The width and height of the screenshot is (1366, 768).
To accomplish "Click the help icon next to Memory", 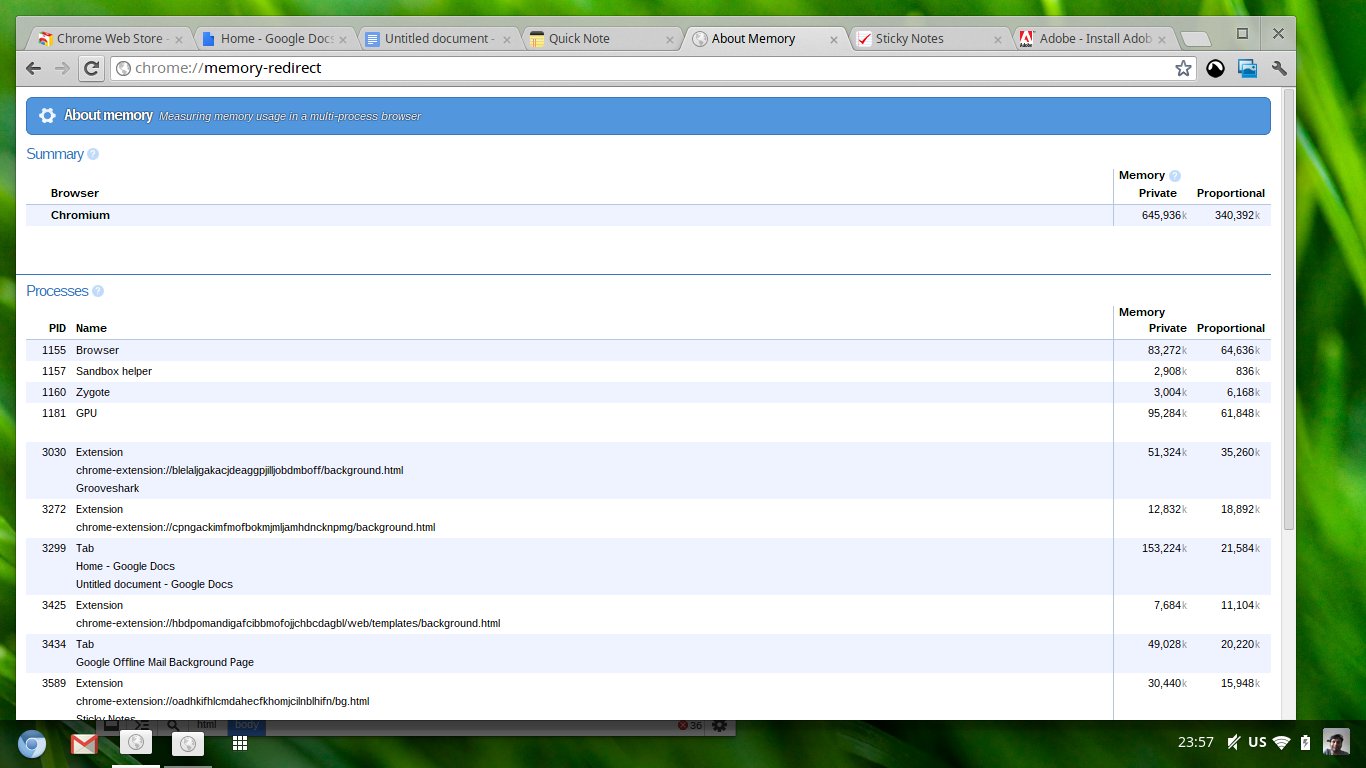I will coord(1175,176).
